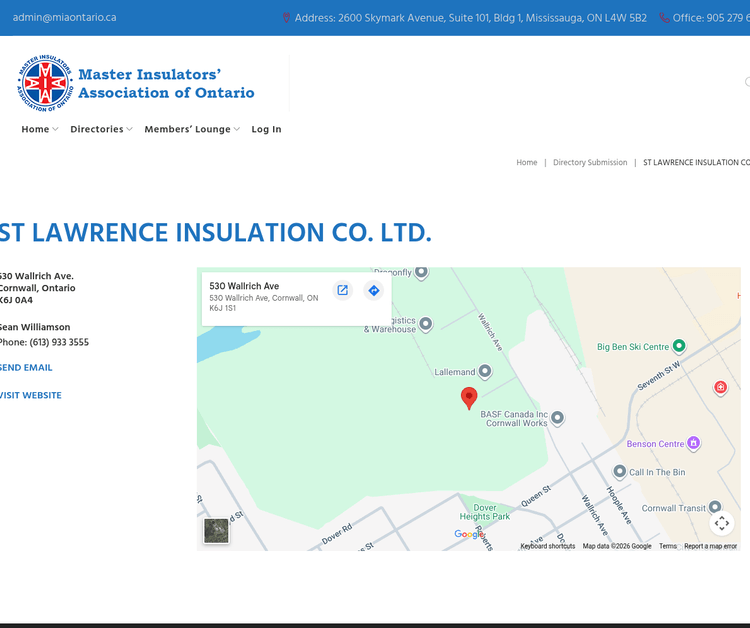Expand the Home menu chevron
Viewport: 750px width, 628px height.
pyautogui.click(x=55, y=129)
